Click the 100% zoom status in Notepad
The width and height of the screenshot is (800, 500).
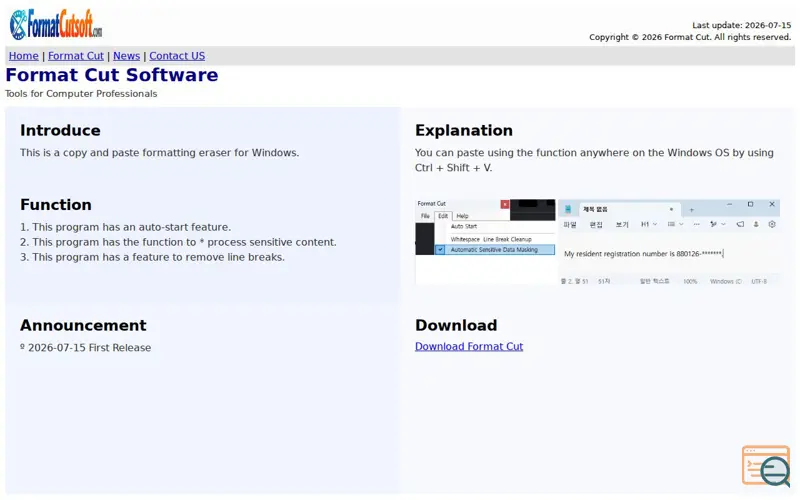pyautogui.click(x=690, y=281)
